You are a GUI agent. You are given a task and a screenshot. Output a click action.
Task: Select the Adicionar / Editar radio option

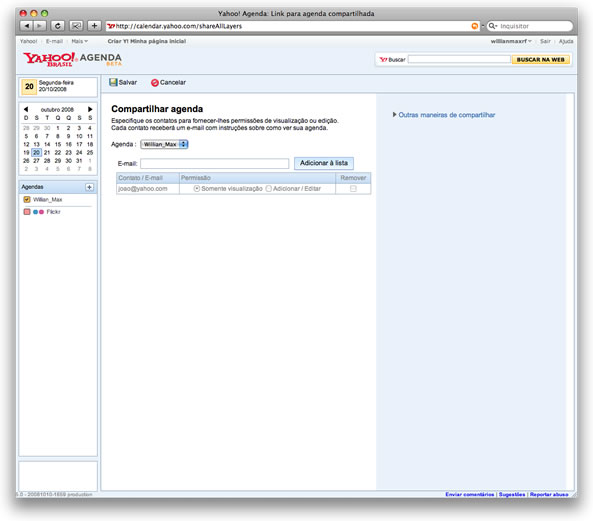(x=269, y=188)
